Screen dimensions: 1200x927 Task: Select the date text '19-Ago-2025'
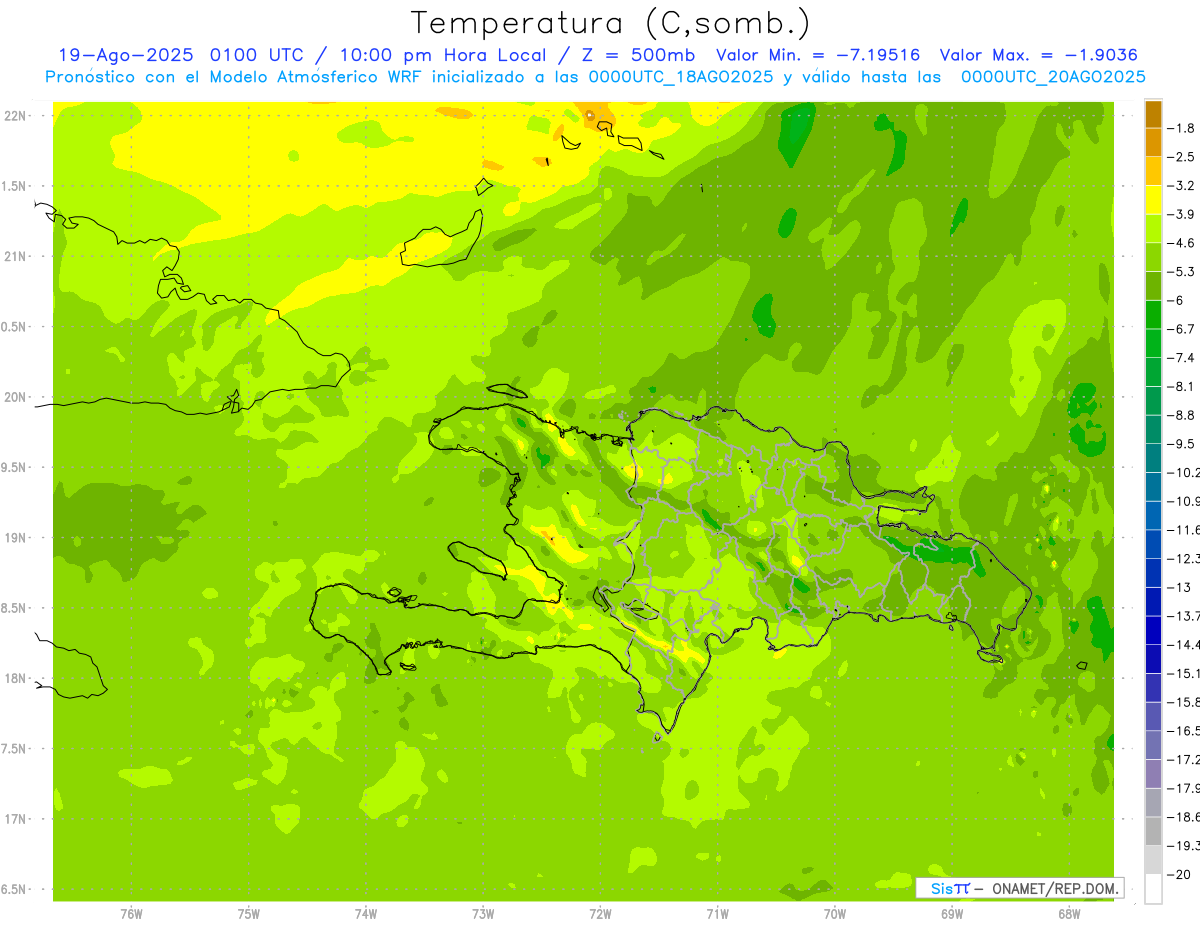tap(128, 56)
